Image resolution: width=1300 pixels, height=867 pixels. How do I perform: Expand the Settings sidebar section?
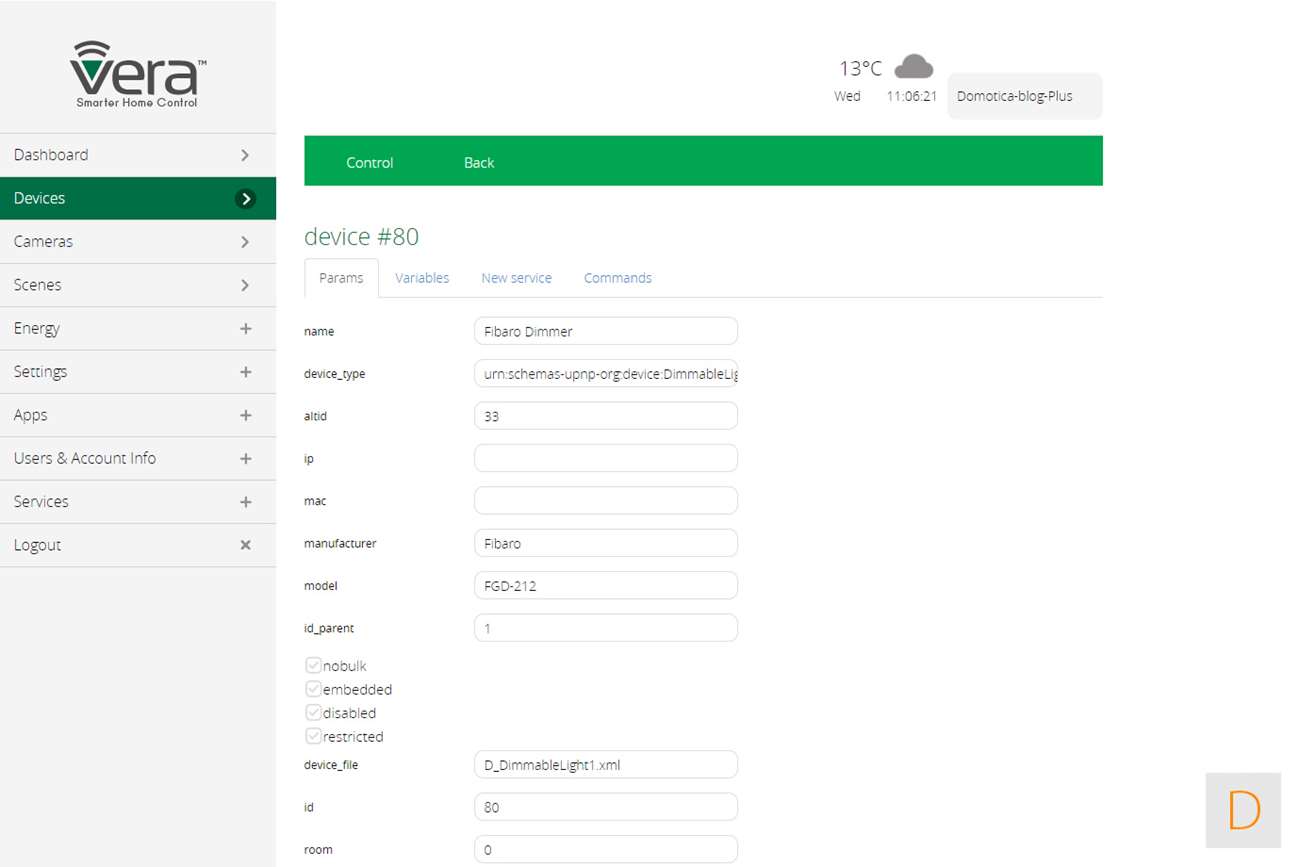point(245,372)
